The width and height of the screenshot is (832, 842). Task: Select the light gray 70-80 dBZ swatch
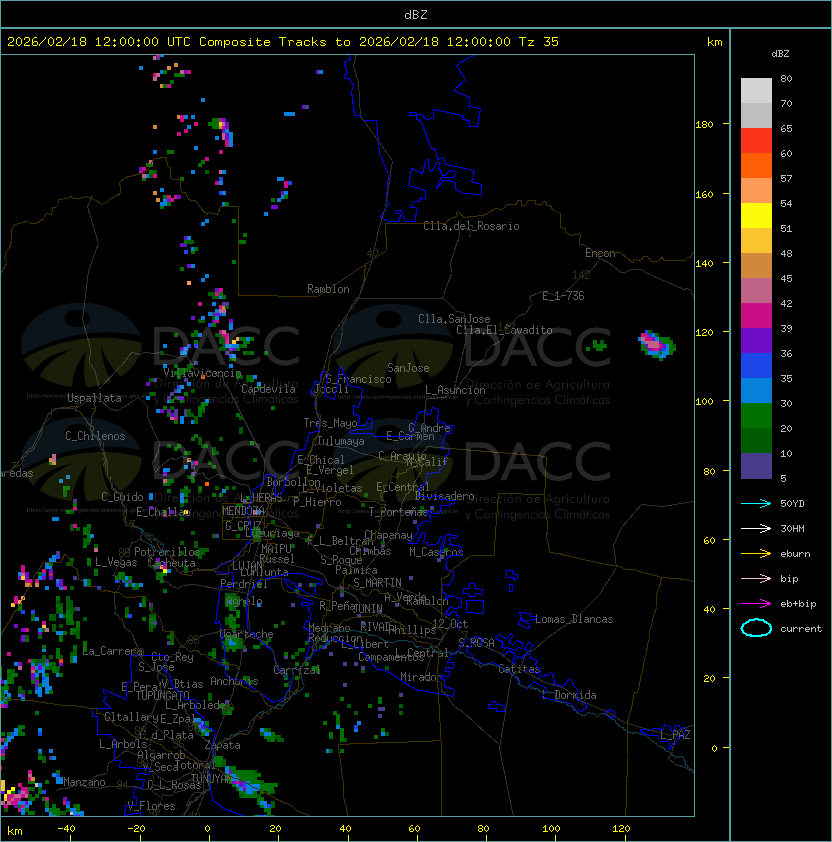756,90
